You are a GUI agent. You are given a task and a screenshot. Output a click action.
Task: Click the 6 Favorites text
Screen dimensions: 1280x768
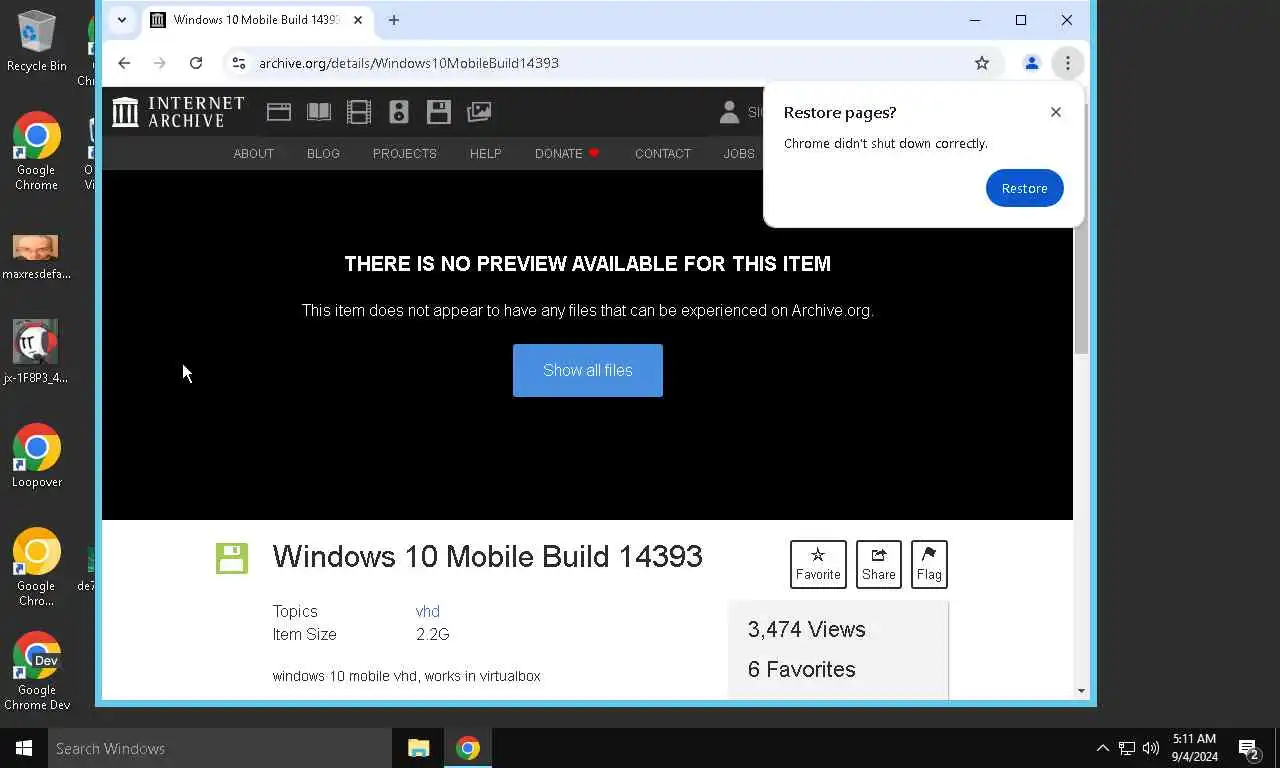[802, 670]
